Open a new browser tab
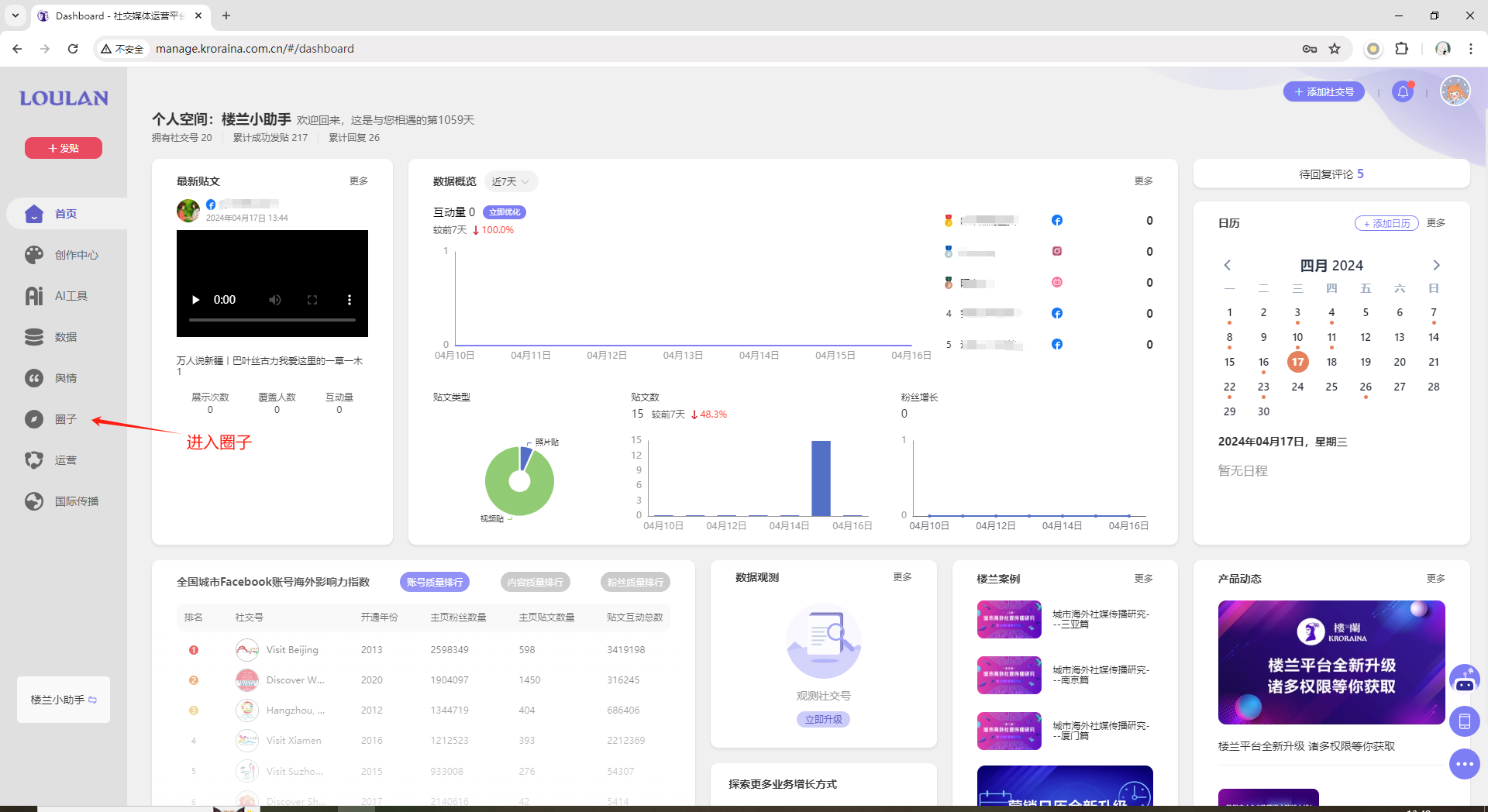 coord(226,15)
